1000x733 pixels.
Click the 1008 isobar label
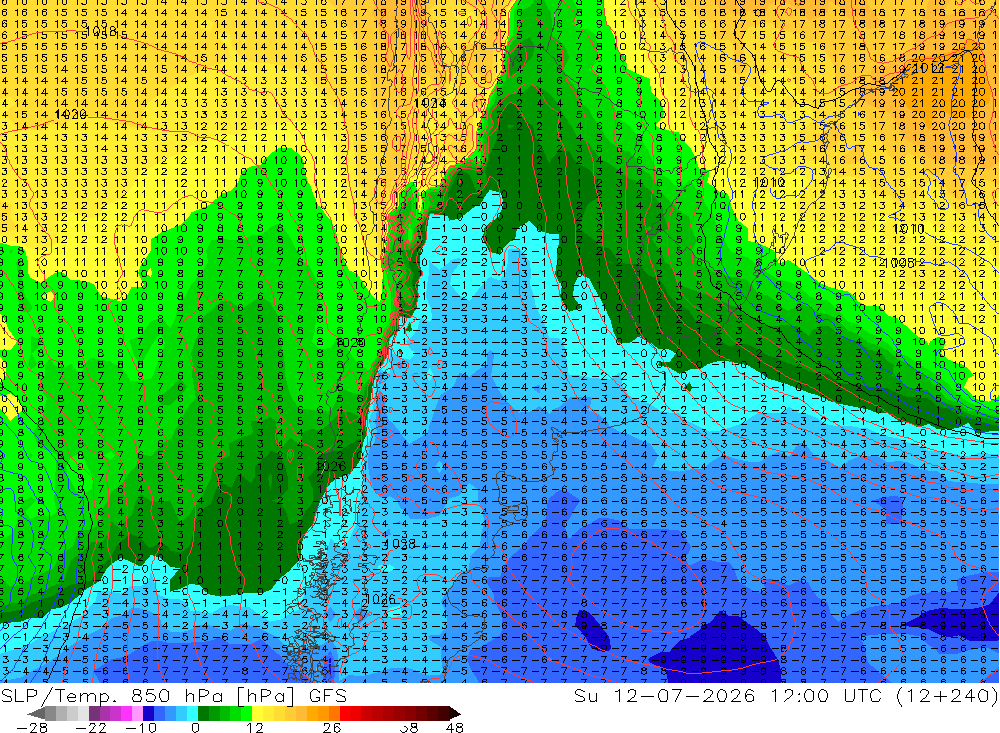click(899, 263)
